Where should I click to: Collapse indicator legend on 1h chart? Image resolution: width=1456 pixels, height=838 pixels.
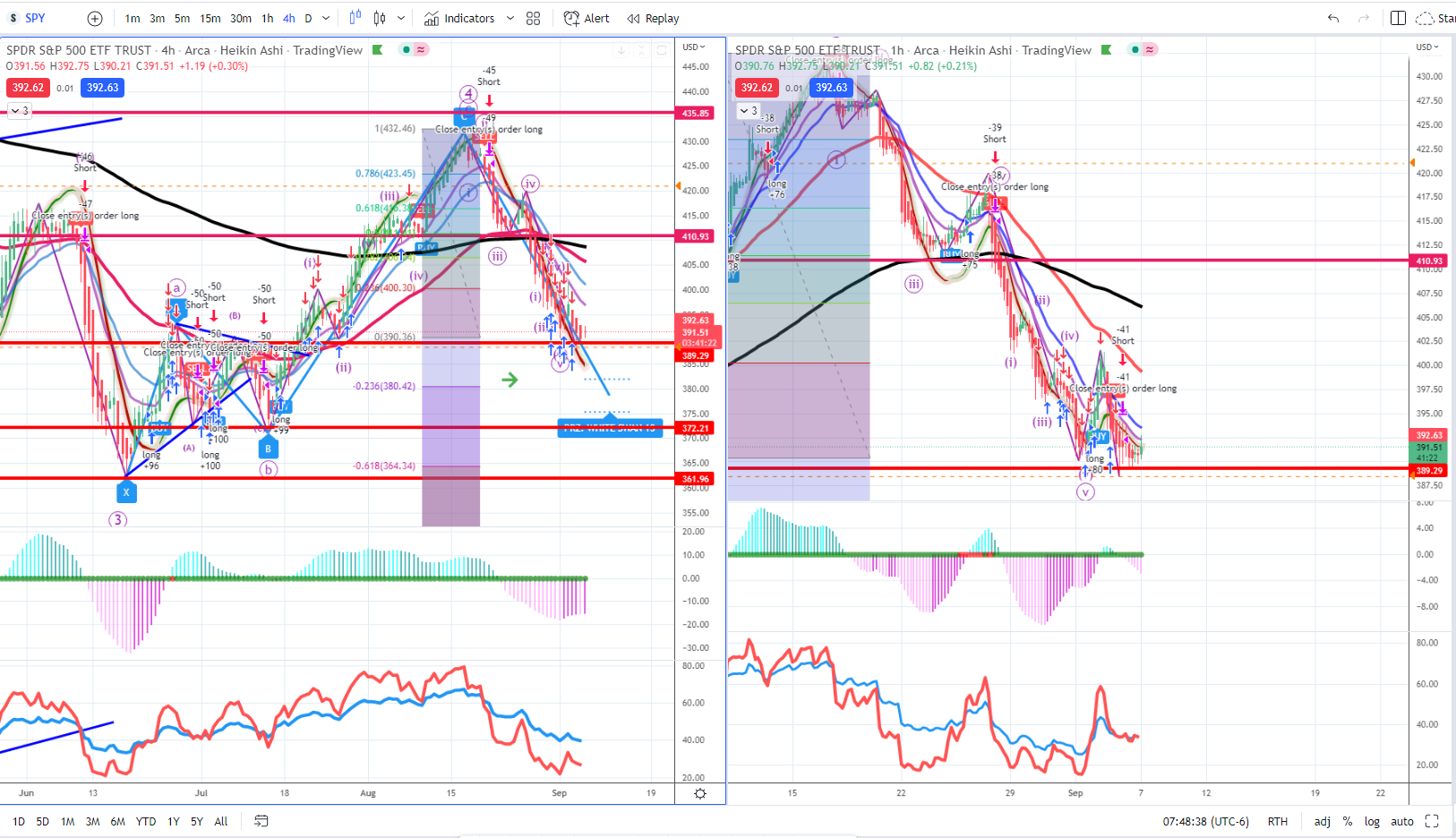click(748, 111)
